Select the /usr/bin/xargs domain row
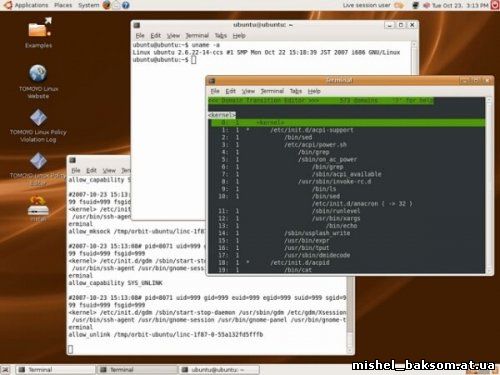 (346, 218)
